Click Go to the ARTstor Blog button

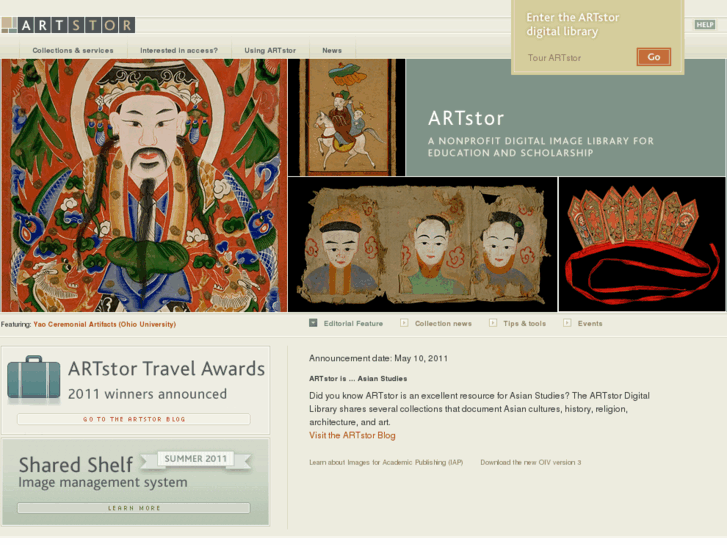(134, 419)
